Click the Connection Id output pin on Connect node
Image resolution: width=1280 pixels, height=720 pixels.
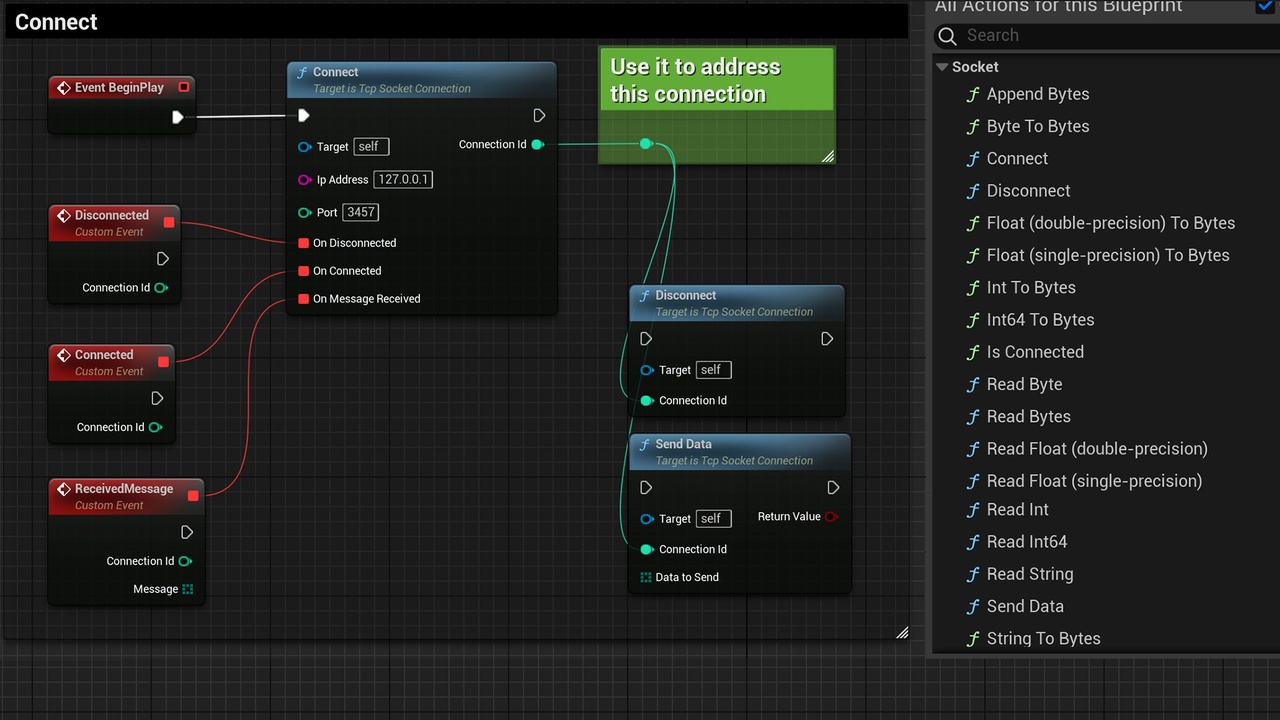[x=537, y=145]
